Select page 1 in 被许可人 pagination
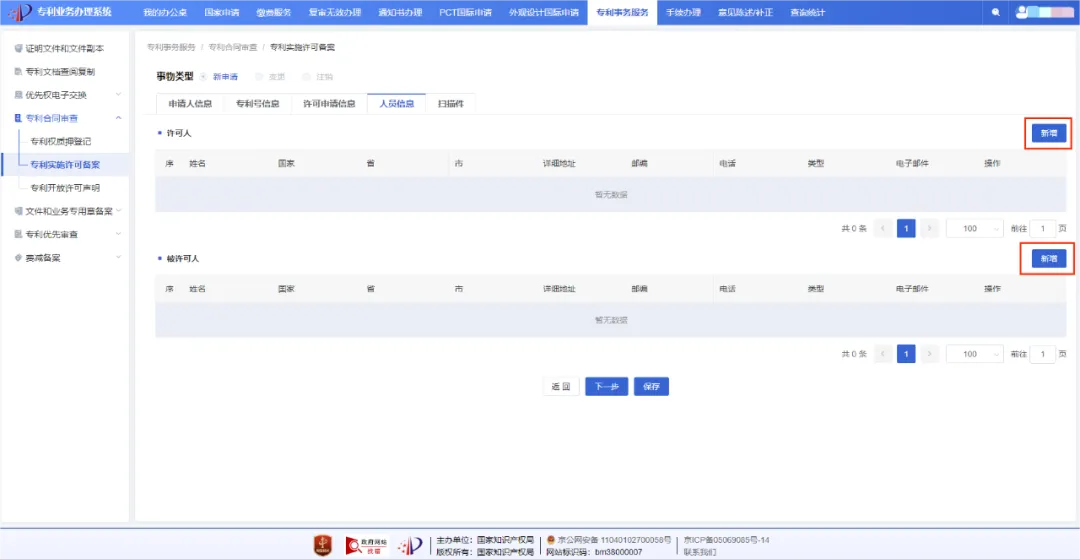The width and height of the screenshot is (1080, 559). [x=906, y=354]
